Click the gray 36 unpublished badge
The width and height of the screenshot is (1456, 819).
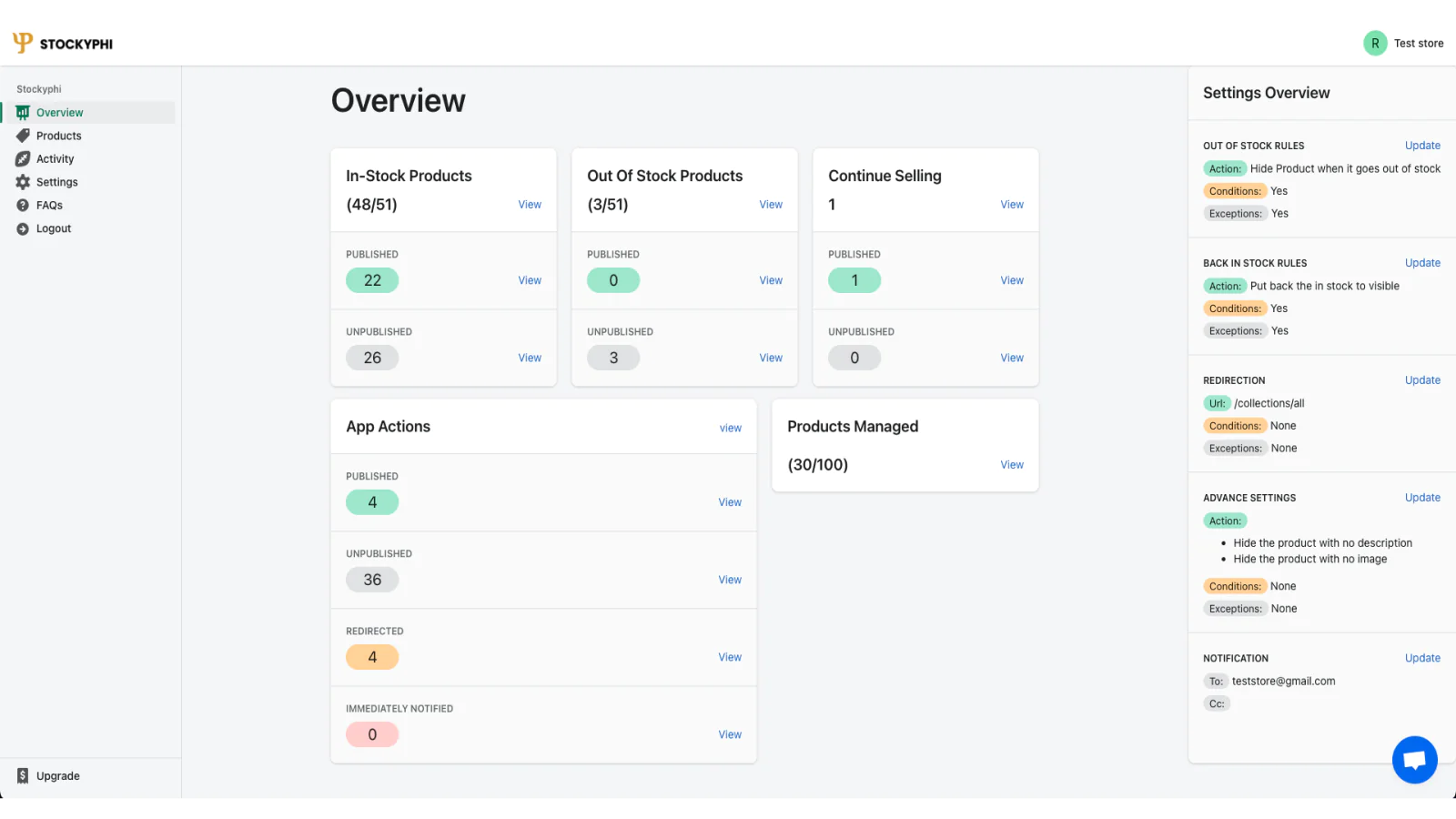(372, 580)
